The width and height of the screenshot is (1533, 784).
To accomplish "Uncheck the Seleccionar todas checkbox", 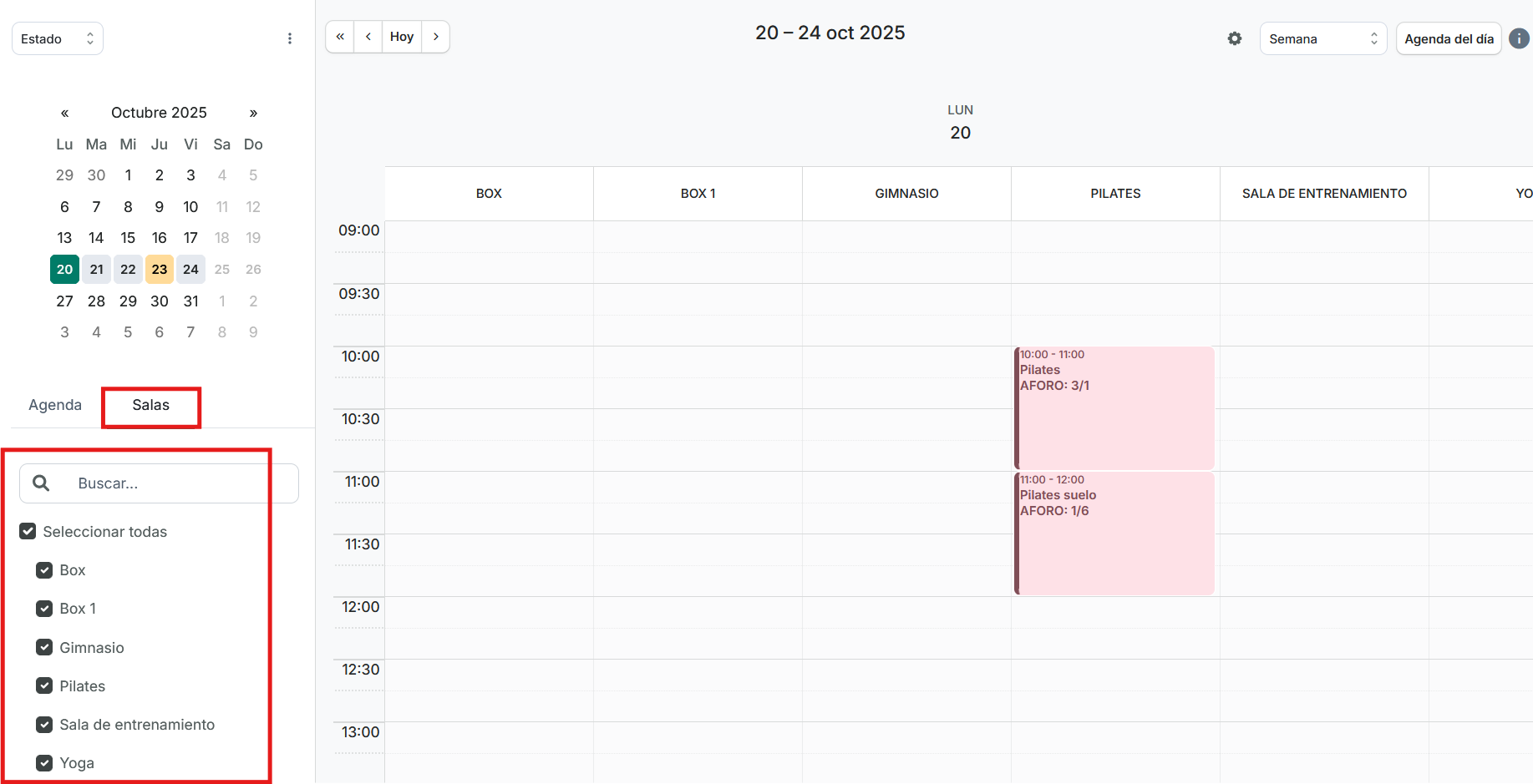I will coord(28,532).
